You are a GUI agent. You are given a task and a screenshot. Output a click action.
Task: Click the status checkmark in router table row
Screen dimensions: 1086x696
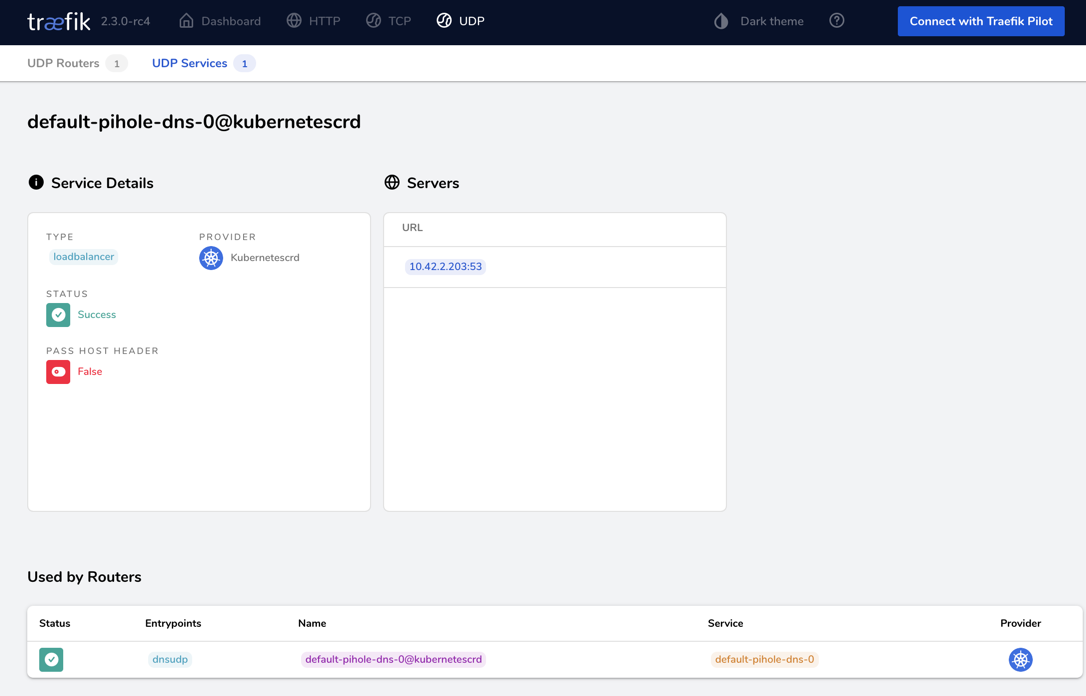tap(50, 659)
